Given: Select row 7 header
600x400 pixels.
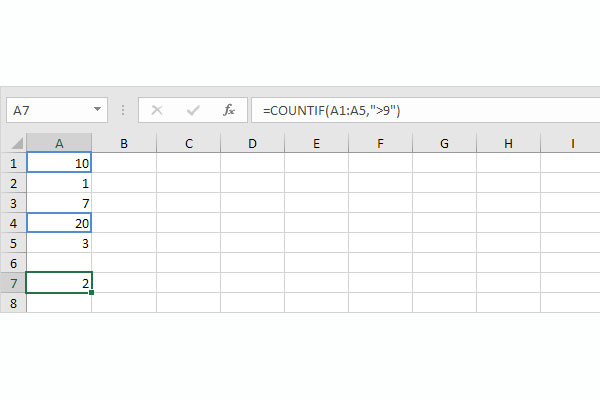Looking at the screenshot, I should (x=13, y=283).
